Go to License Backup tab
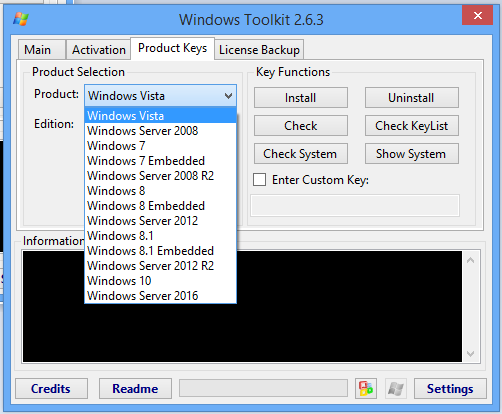Screen dimensions: 502x414 click(259, 50)
